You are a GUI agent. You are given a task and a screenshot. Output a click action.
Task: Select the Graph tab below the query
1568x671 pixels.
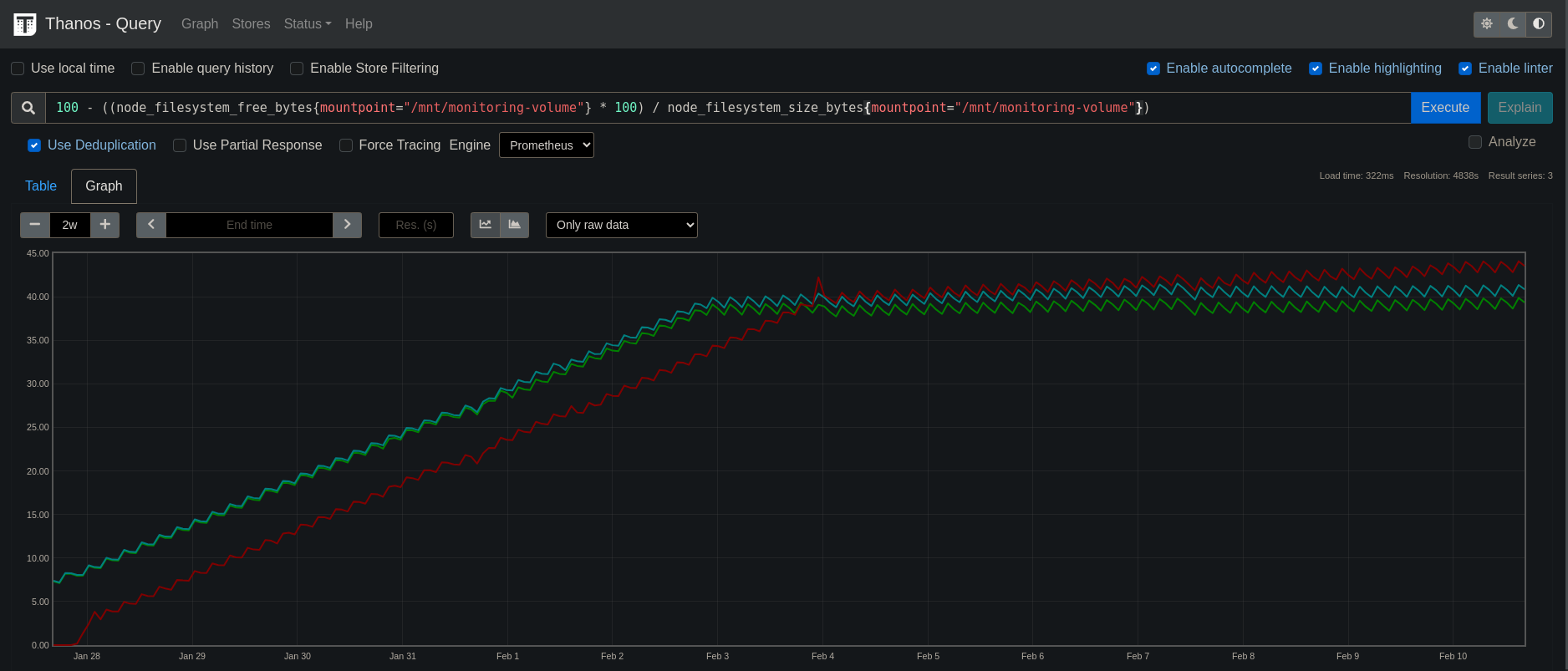(104, 186)
